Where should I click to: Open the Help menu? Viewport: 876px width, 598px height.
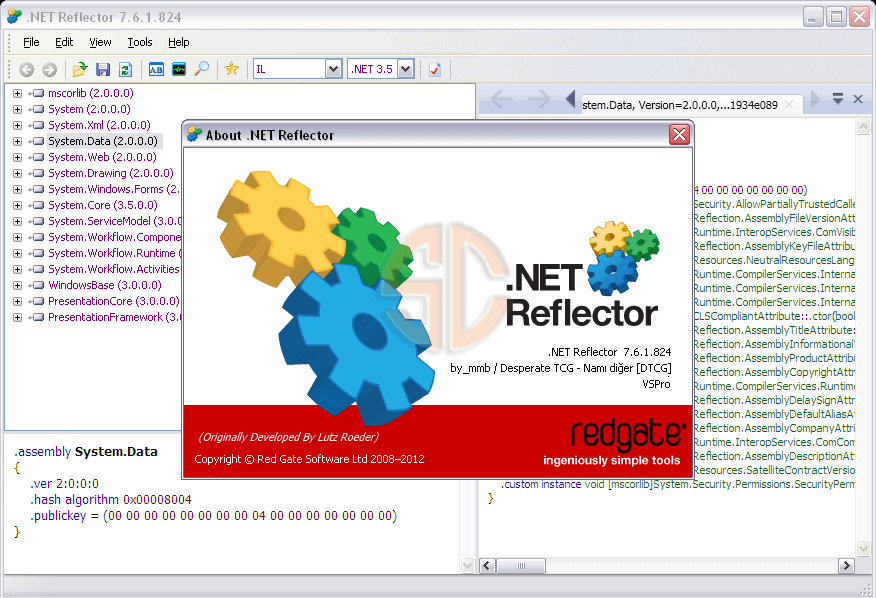click(179, 42)
